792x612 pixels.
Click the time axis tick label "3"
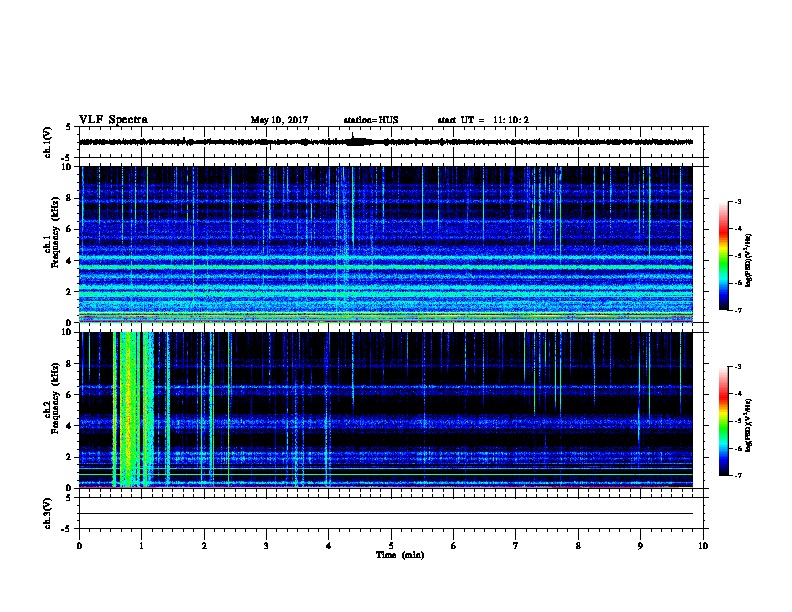[x=266, y=545]
